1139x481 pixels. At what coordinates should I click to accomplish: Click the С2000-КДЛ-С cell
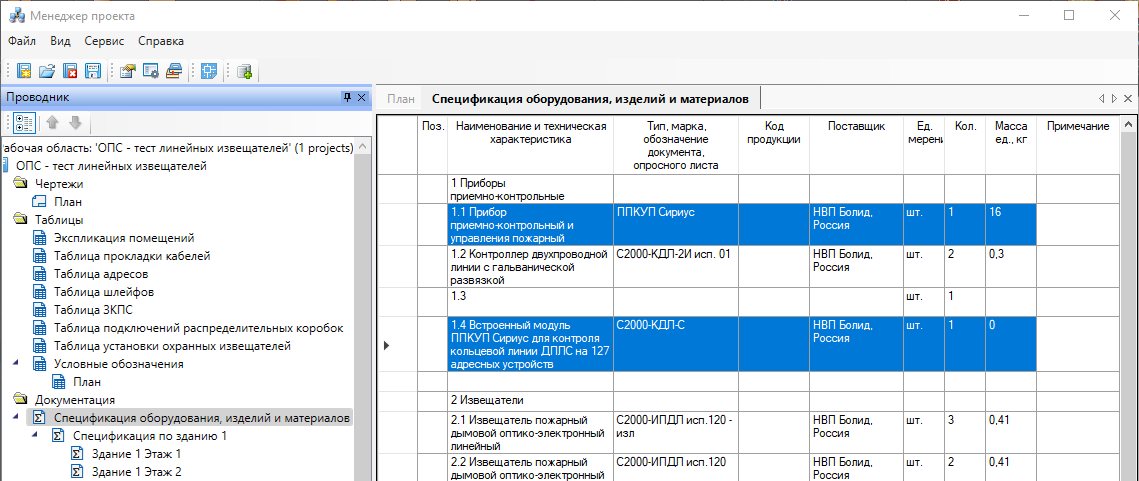click(x=676, y=345)
